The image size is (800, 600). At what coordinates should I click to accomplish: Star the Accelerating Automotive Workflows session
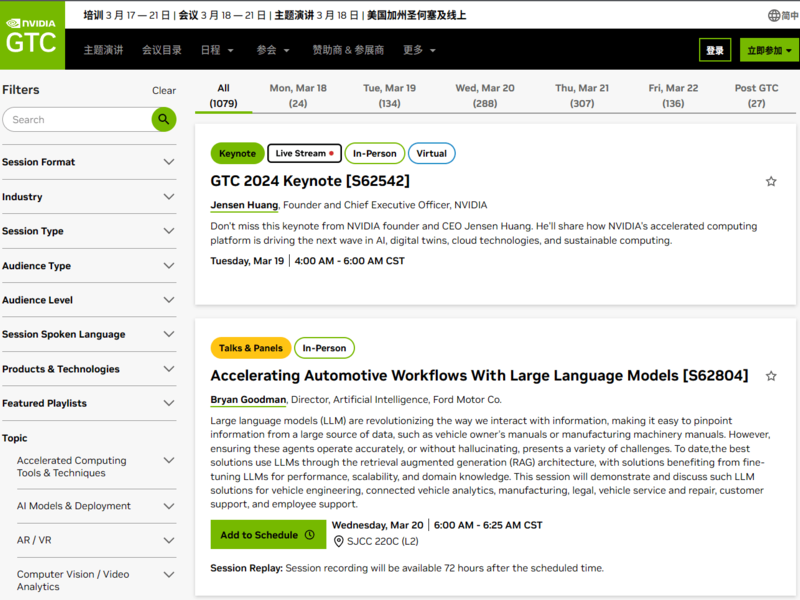[771, 376]
